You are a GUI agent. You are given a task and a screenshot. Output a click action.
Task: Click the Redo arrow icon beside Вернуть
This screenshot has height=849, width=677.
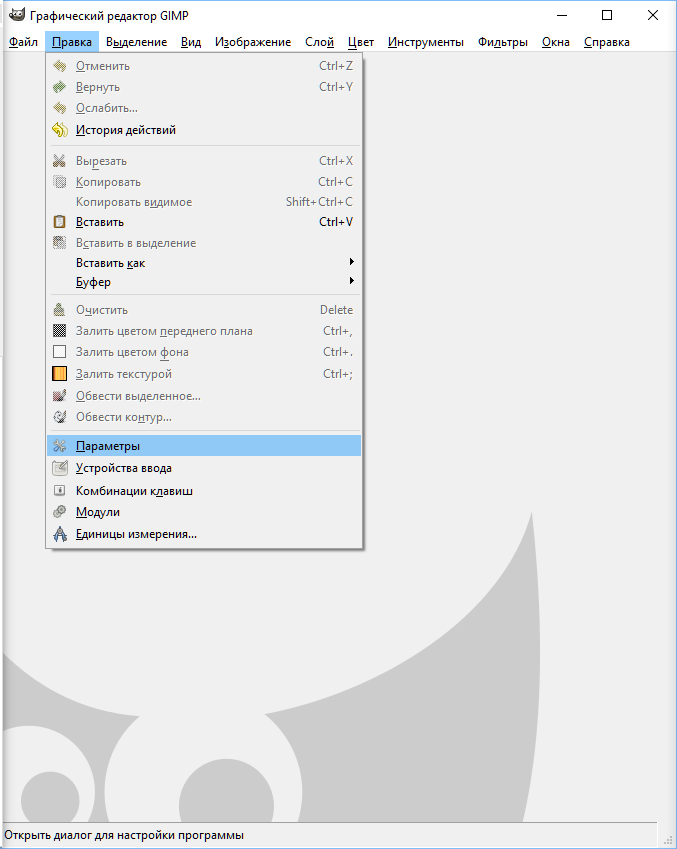tap(60, 87)
